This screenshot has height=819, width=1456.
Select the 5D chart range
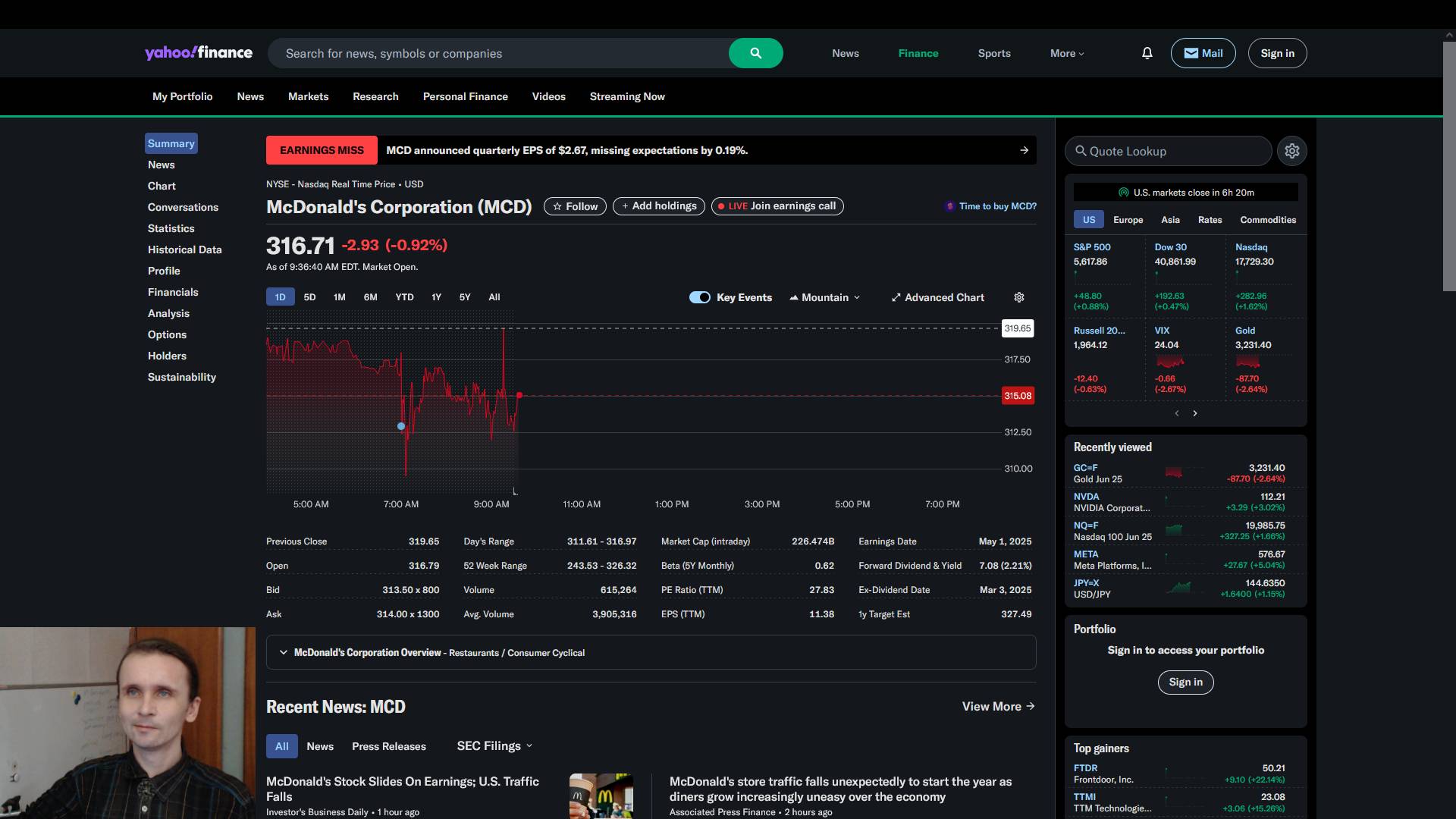coord(309,297)
